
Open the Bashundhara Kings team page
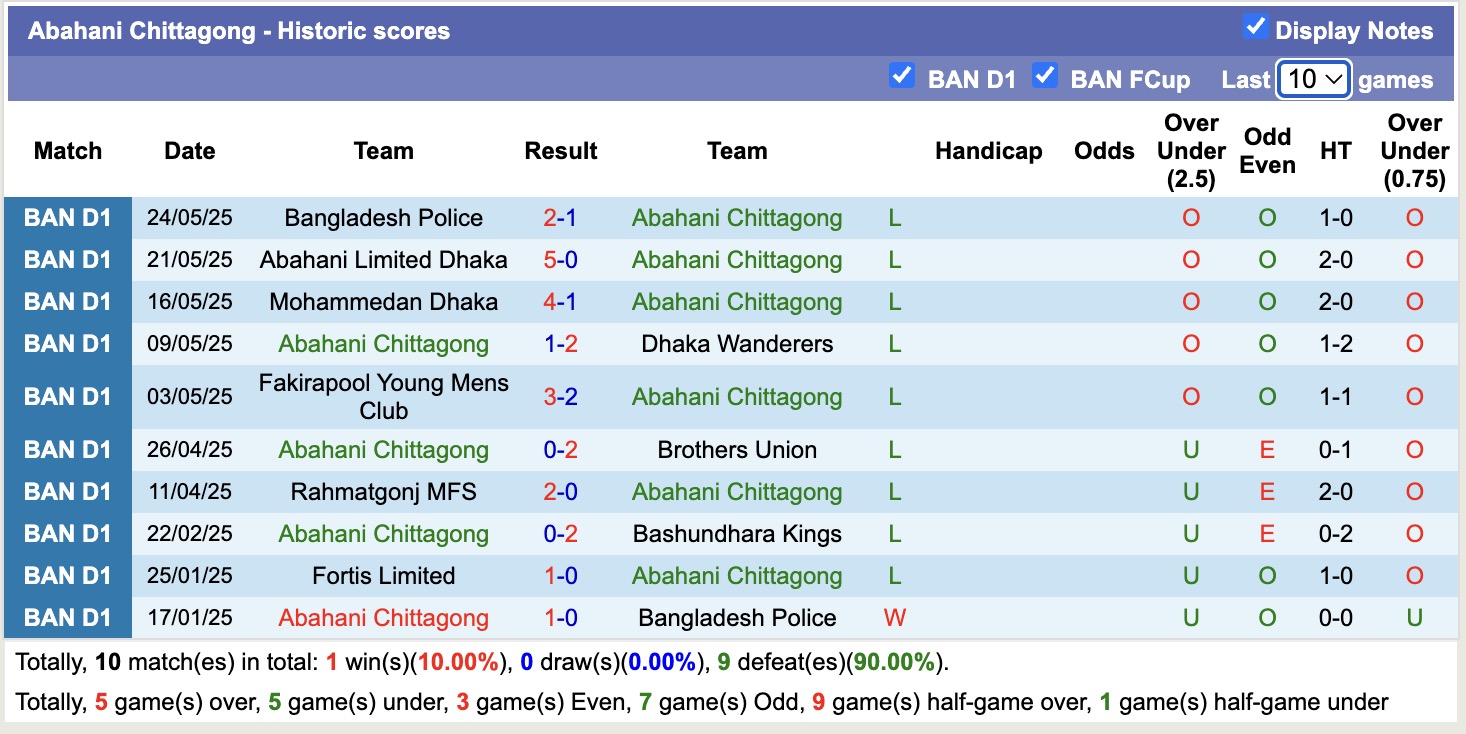coord(736,533)
